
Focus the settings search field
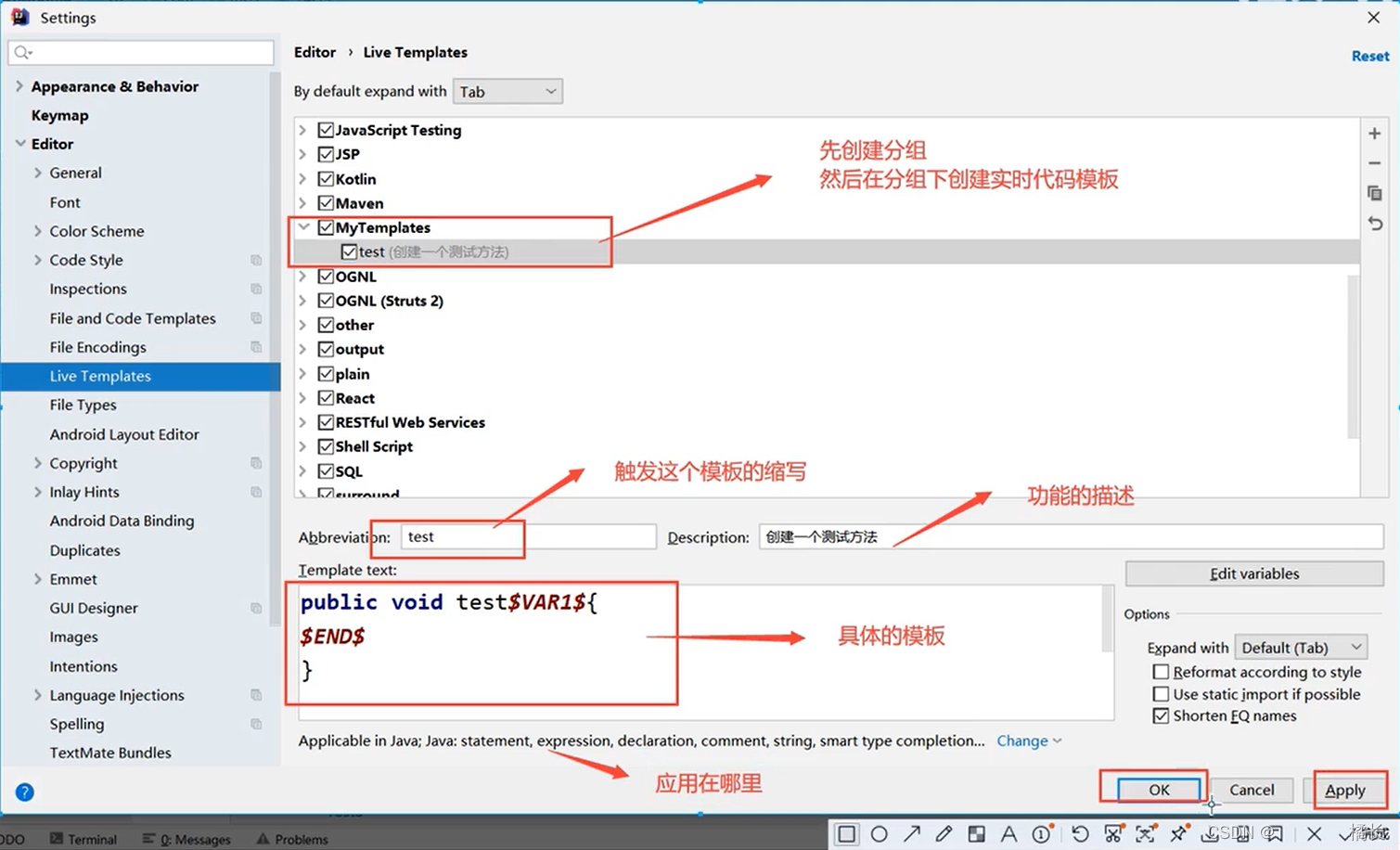[x=141, y=53]
